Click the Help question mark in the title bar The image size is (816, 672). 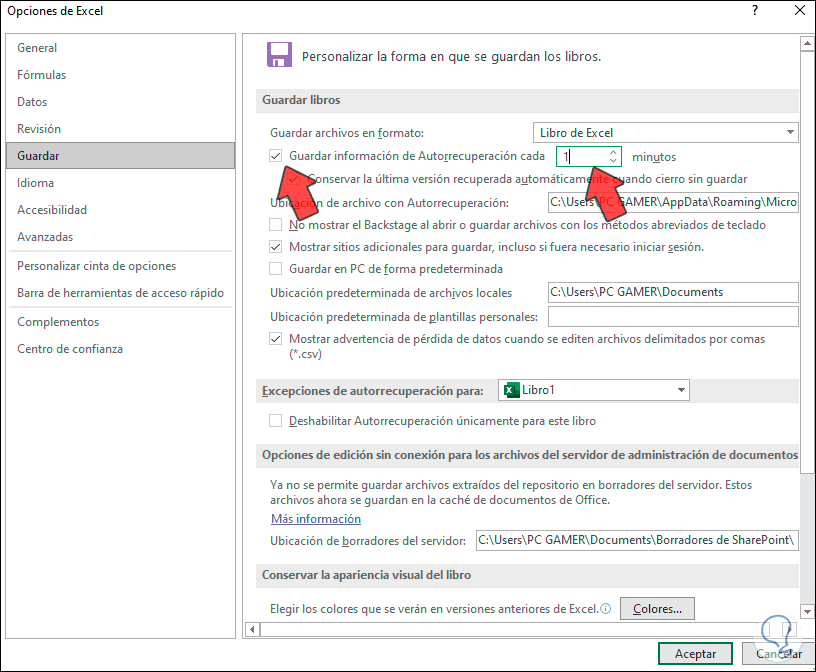pos(753,11)
